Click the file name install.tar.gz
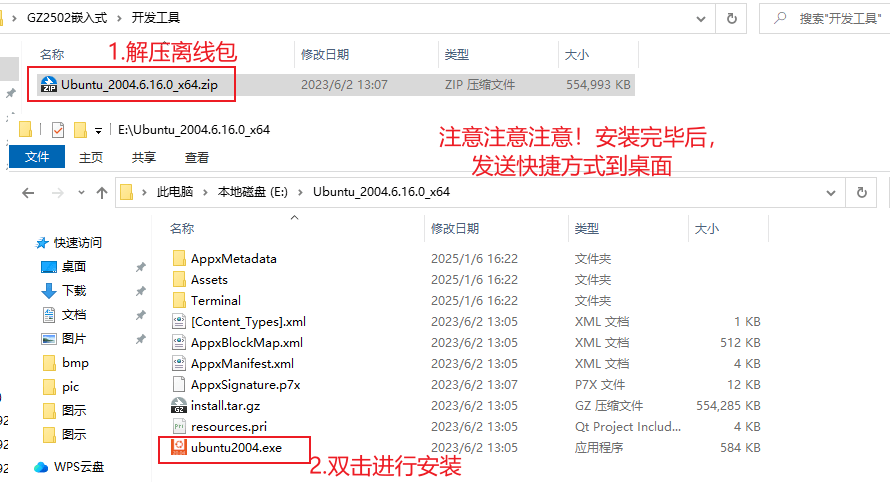 click(225, 406)
